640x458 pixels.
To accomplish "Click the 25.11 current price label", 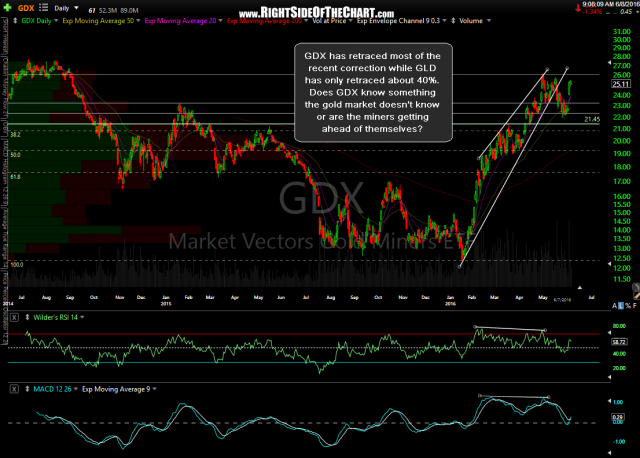I will pyautogui.click(x=621, y=84).
